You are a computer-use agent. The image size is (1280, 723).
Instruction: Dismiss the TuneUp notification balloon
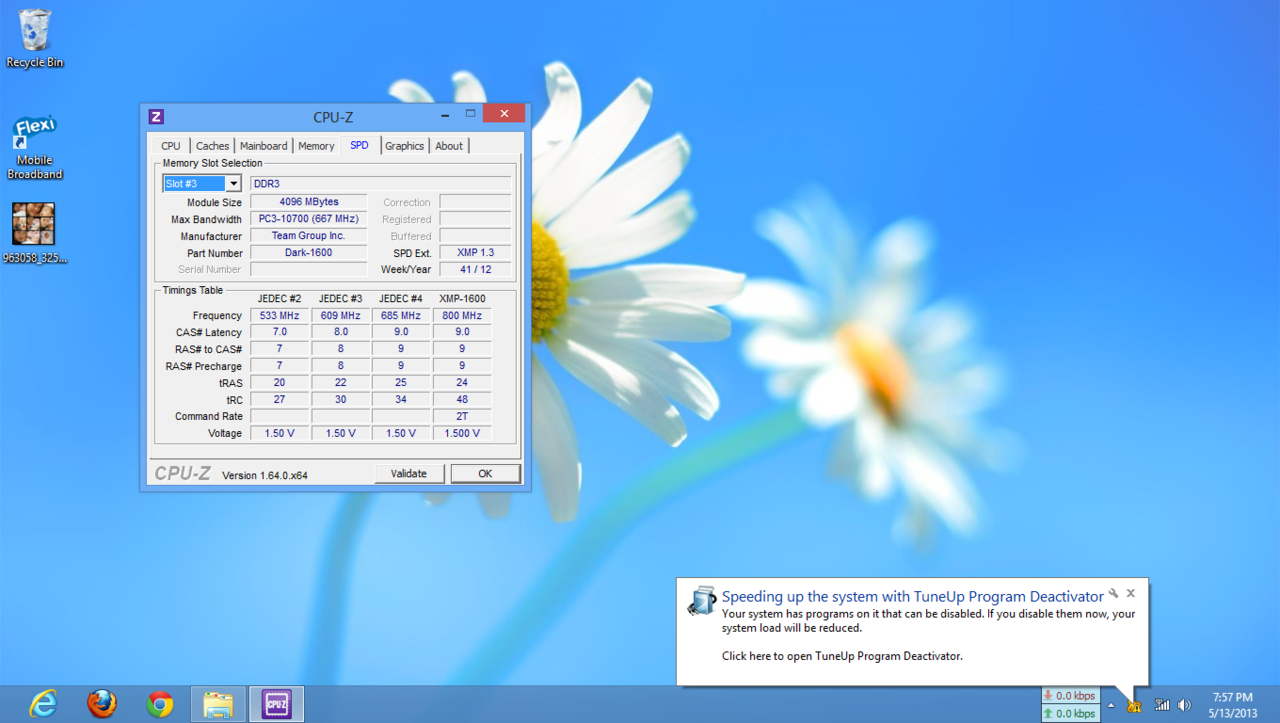click(1131, 593)
